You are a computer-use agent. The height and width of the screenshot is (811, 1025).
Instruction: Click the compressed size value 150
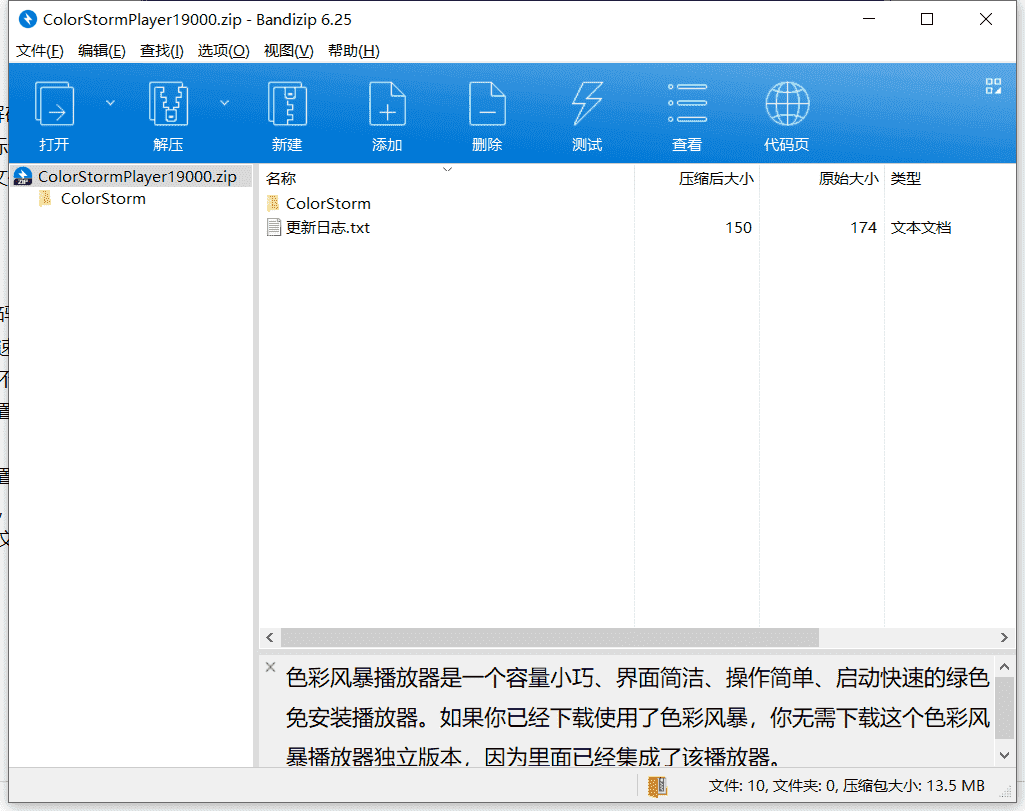coord(738,227)
